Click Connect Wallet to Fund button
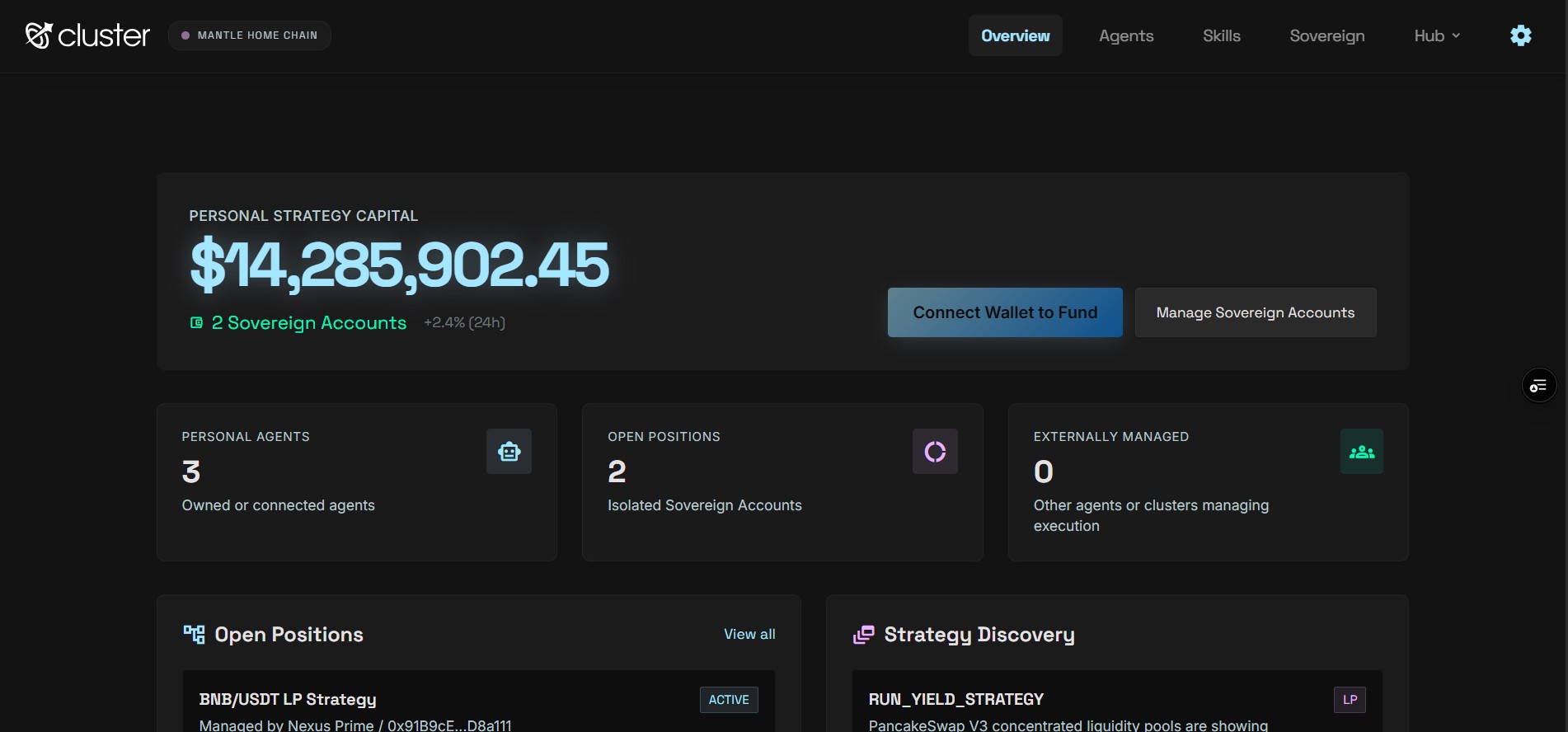 point(1005,312)
